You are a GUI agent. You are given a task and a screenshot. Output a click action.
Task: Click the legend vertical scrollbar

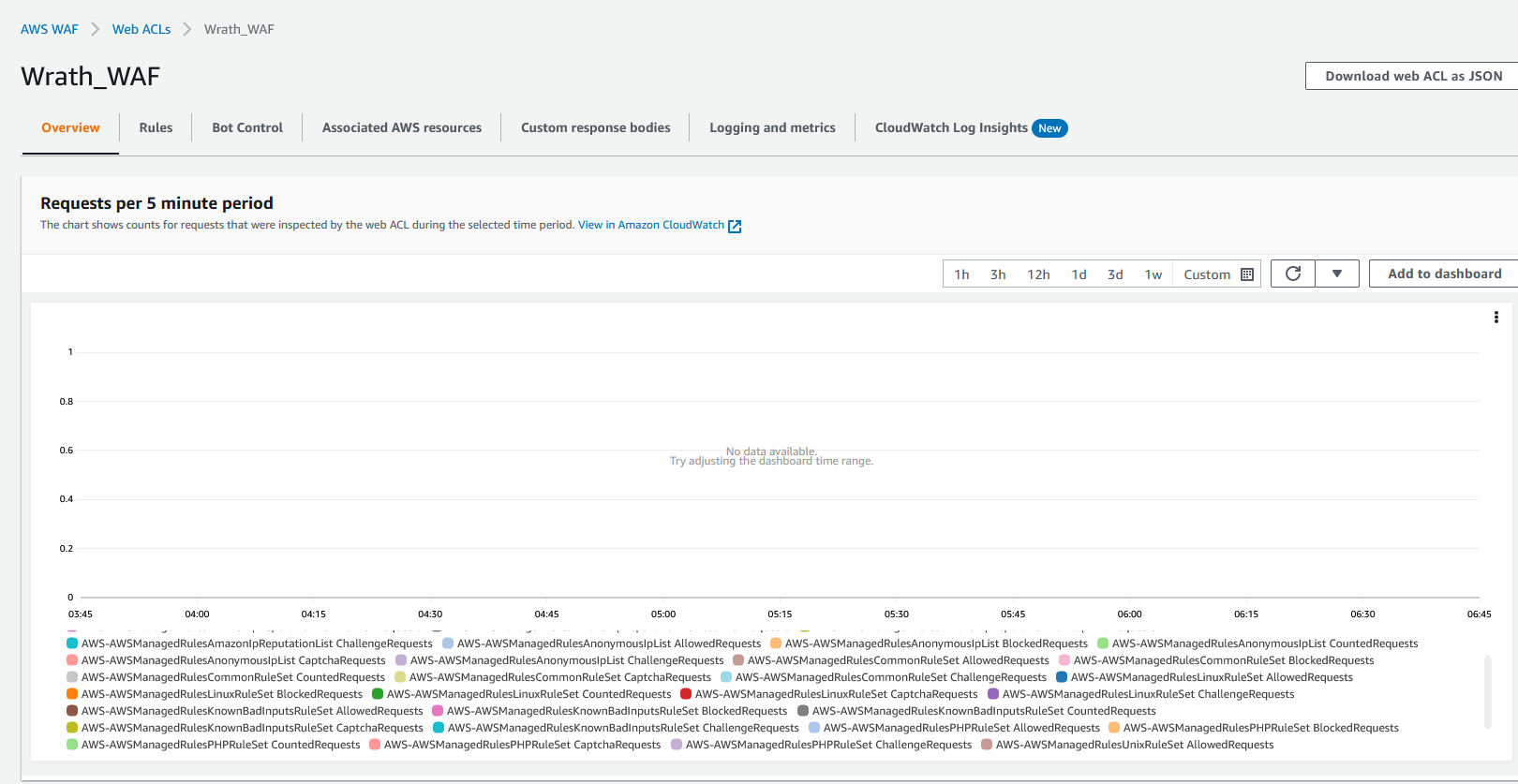pos(1487,691)
